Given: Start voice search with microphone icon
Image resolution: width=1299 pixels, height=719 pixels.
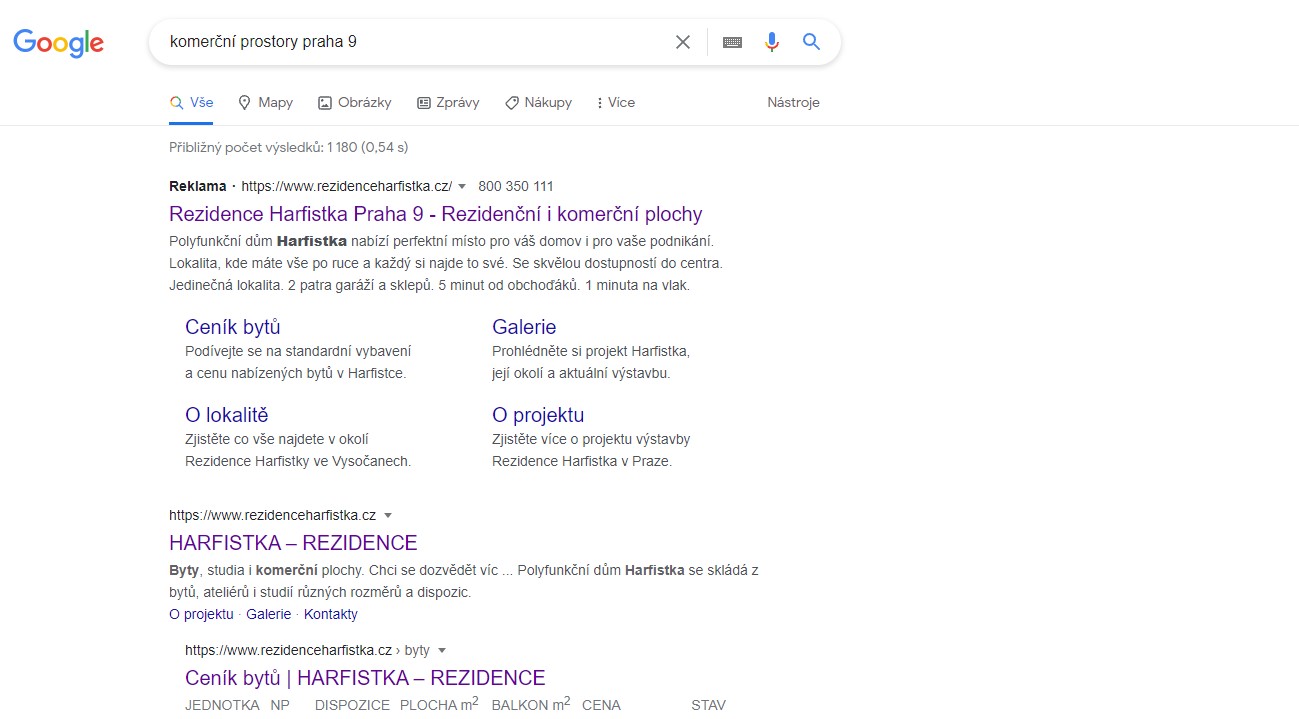Looking at the screenshot, I should point(771,42).
